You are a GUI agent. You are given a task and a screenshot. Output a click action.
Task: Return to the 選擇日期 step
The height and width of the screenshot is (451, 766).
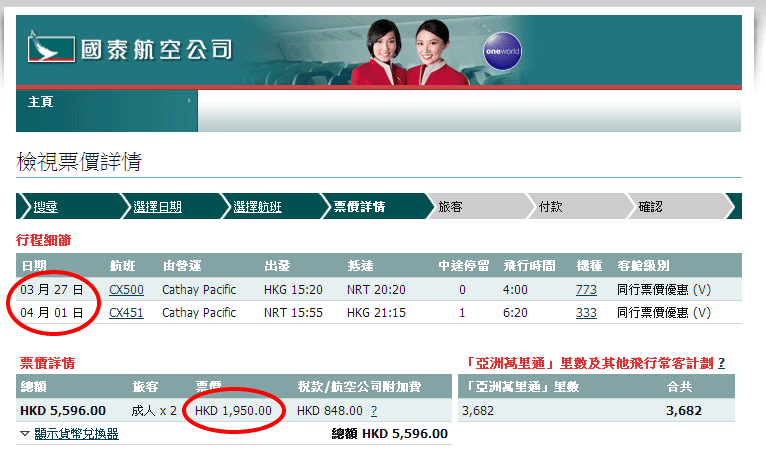click(x=158, y=206)
